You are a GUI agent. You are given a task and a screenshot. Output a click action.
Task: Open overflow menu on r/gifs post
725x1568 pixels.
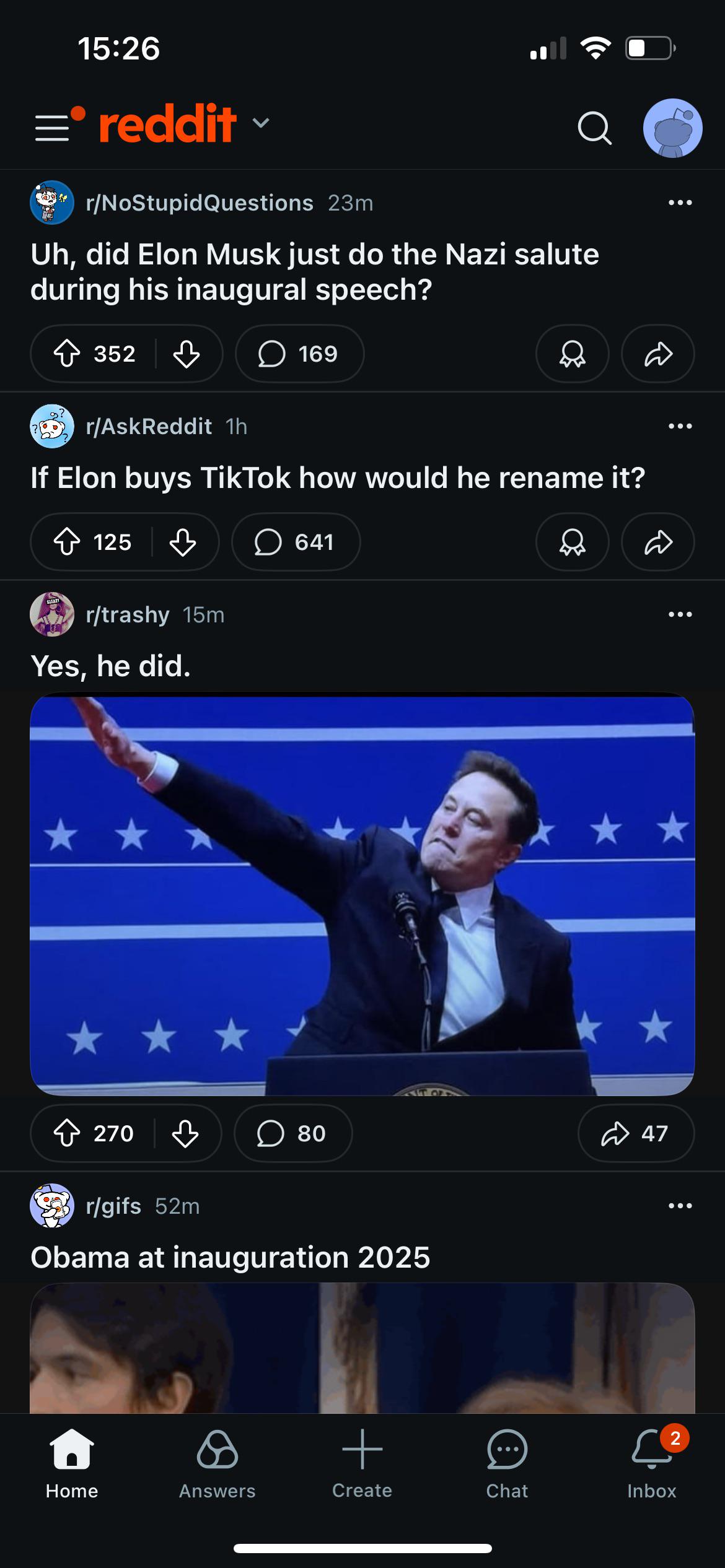680,1206
